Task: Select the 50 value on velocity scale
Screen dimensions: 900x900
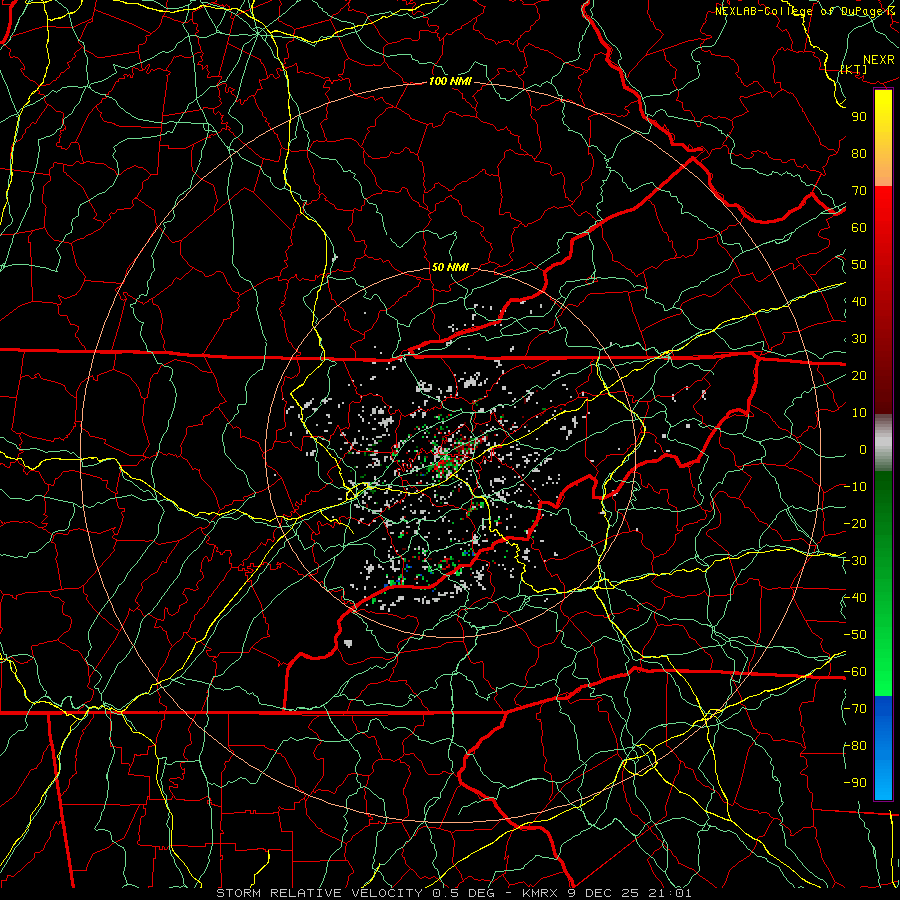Action: coord(859,265)
